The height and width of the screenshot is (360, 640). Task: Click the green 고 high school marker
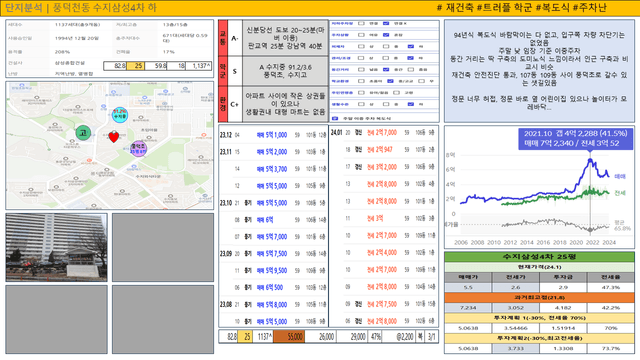pyautogui.click(x=83, y=133)
